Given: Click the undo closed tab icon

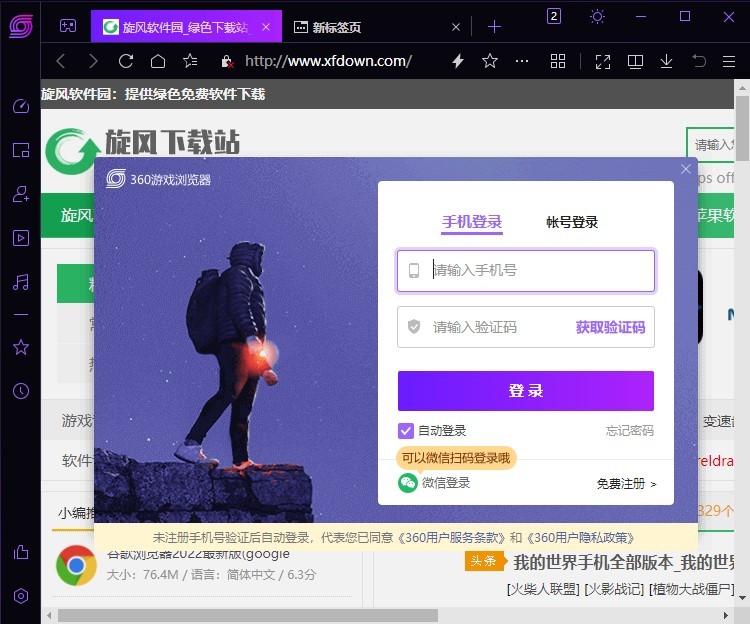Looking at the screenshot, I should (699, 61).
